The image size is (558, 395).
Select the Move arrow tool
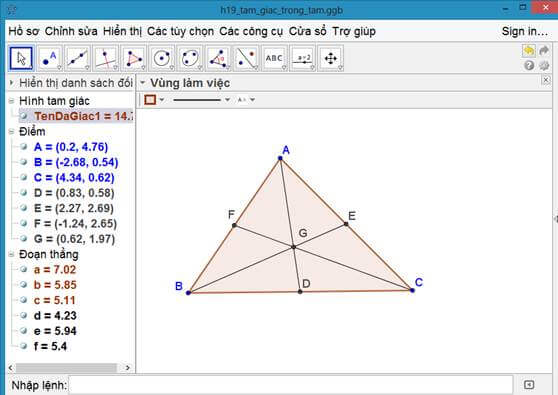(21, 58)
